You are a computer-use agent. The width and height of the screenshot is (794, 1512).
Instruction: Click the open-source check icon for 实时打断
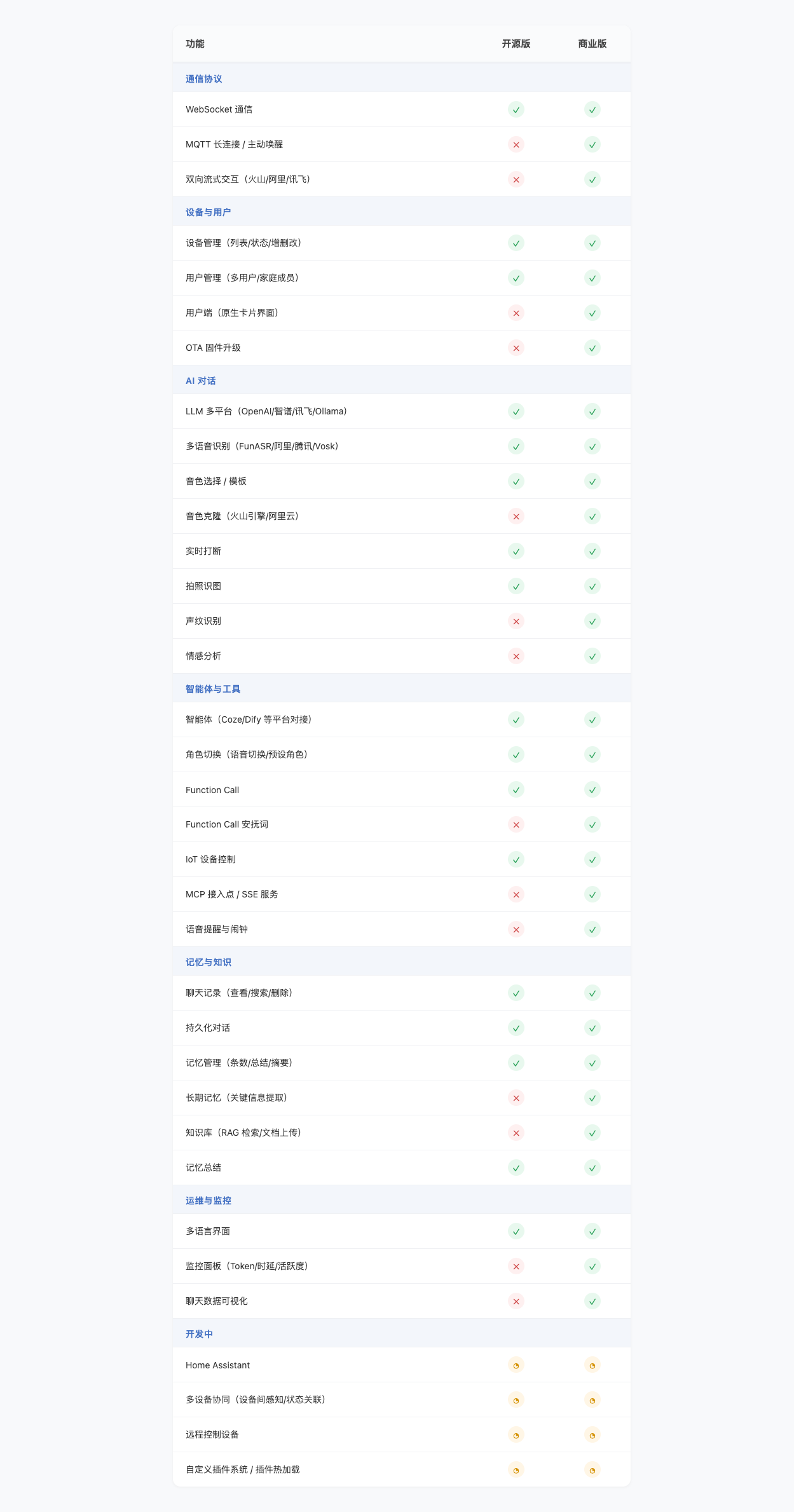pos(516,551)
